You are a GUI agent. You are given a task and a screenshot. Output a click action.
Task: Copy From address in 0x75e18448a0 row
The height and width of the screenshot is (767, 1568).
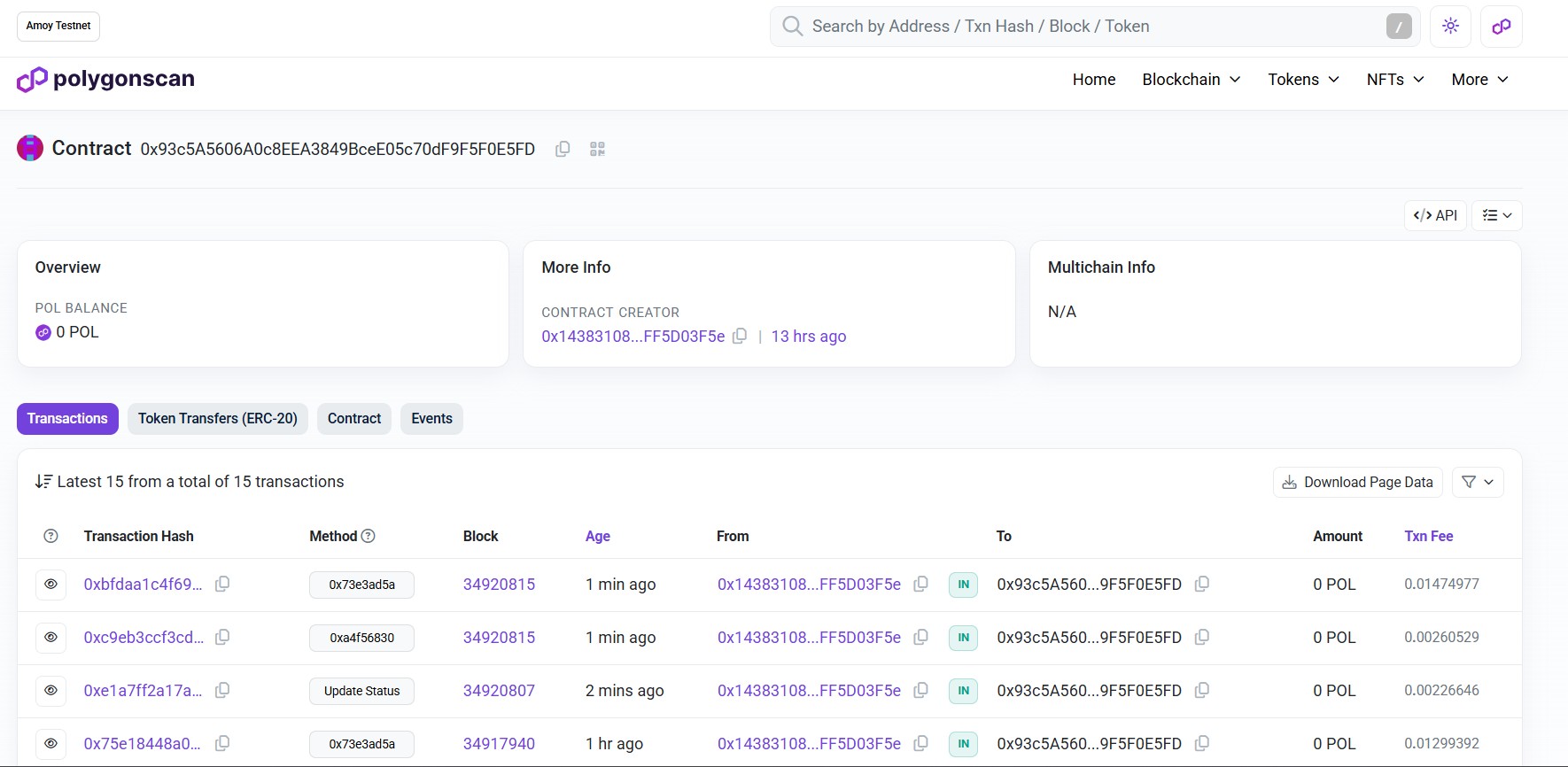[x=920, y=743]
